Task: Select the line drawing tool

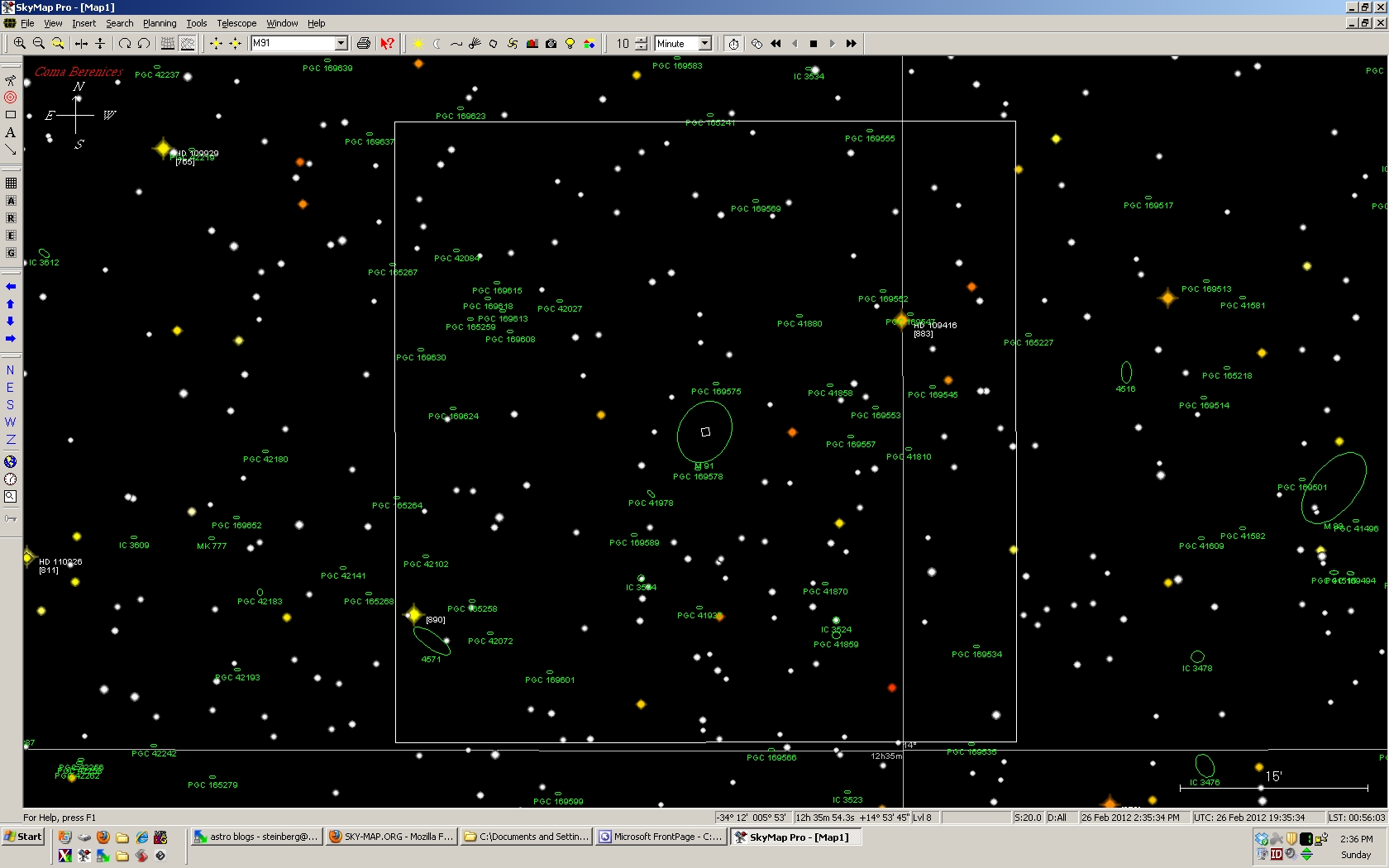Action: 11,150
